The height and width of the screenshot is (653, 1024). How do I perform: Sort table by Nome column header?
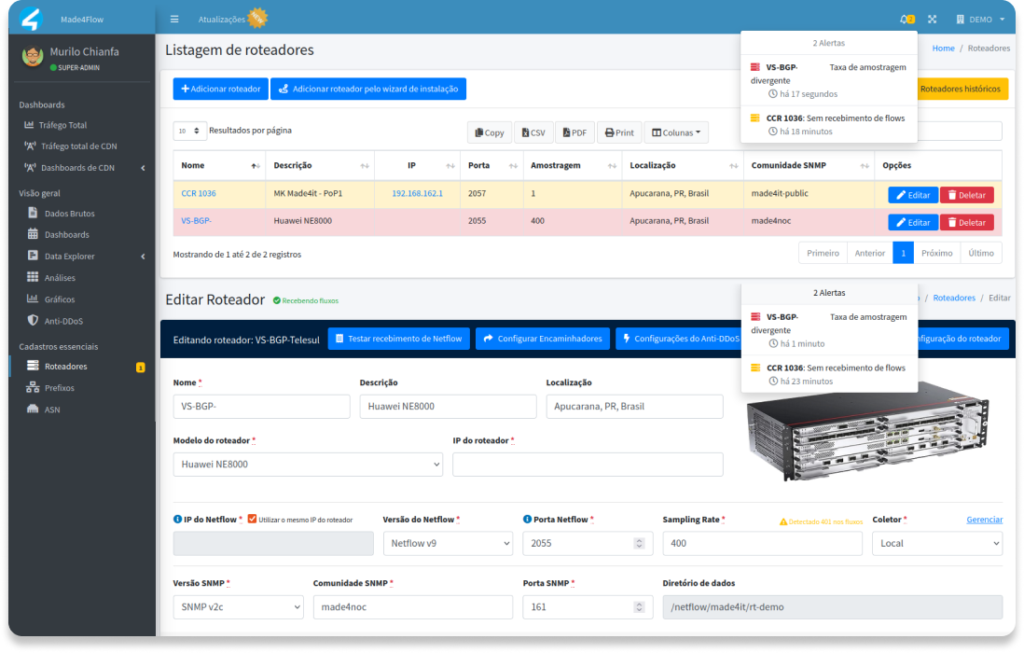(x=217, y=165)
